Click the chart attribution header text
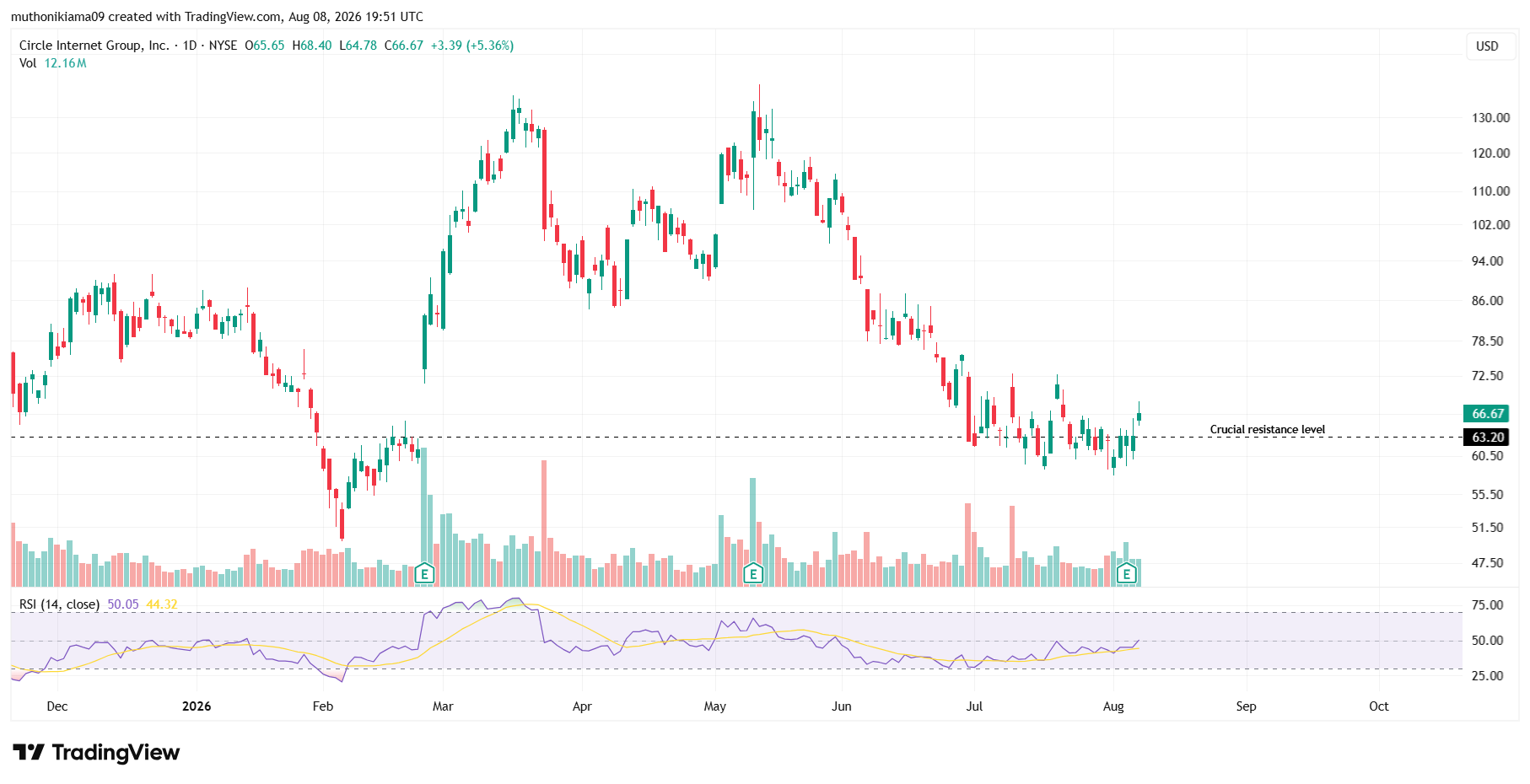Screen dimensions: 1530x784 [217, 17]
